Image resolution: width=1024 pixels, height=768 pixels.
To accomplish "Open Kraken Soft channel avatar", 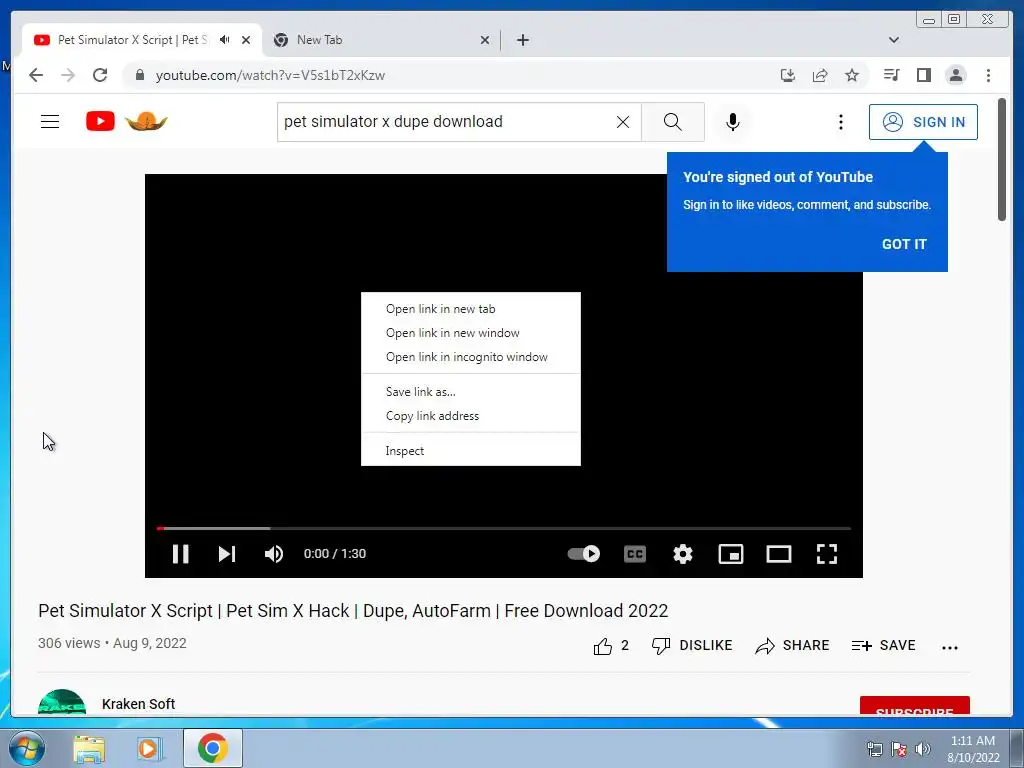I will click(x=62, y=703).
